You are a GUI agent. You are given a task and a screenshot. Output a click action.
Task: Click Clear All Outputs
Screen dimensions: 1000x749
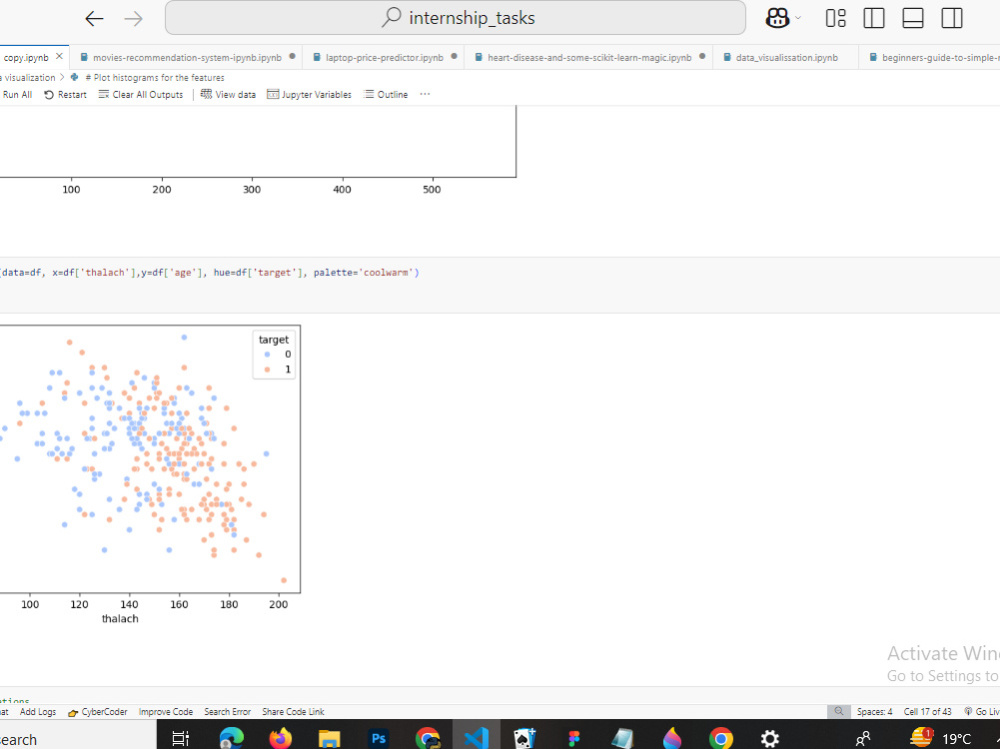point(141,94)
